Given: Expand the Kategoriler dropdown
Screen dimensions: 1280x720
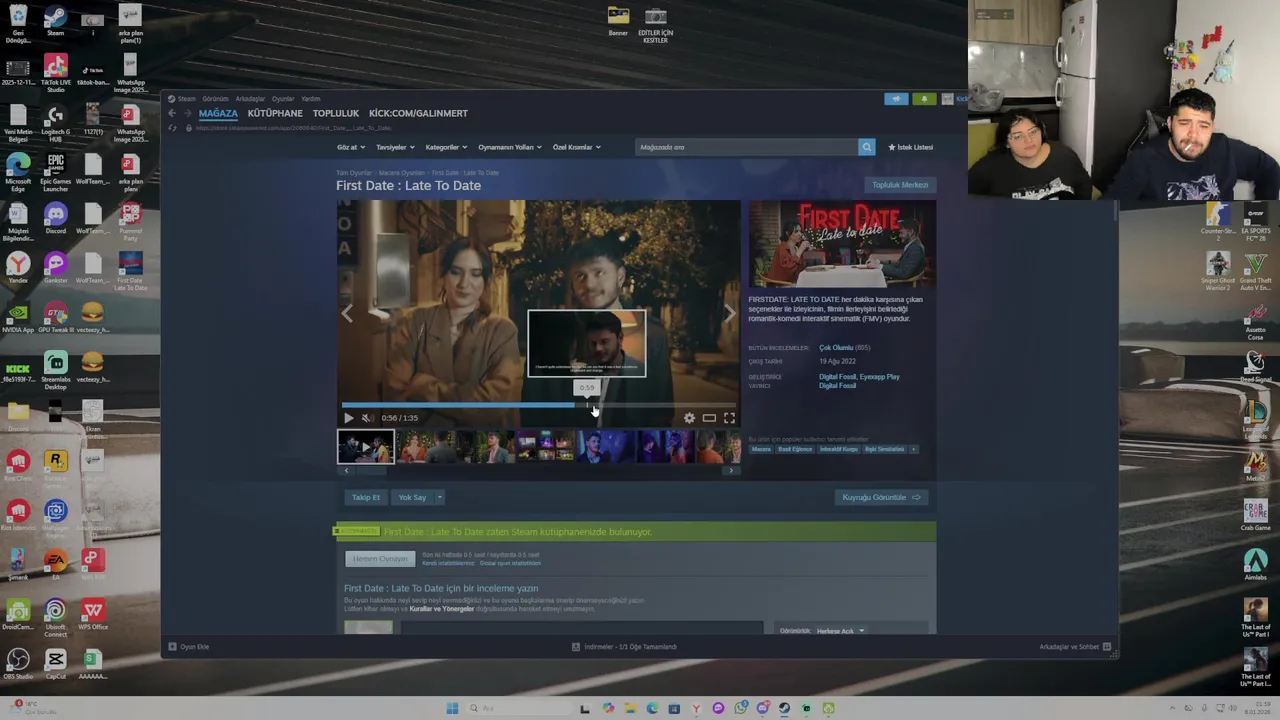Looking at the screenshot, I should click(445, 147).
